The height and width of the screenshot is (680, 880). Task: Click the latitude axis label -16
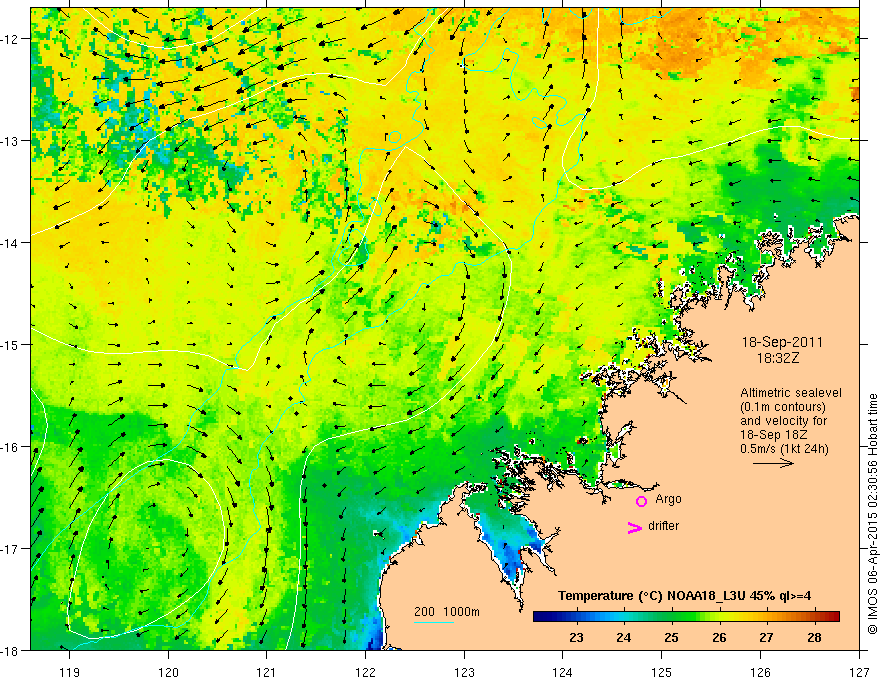[x=11, y=447]
